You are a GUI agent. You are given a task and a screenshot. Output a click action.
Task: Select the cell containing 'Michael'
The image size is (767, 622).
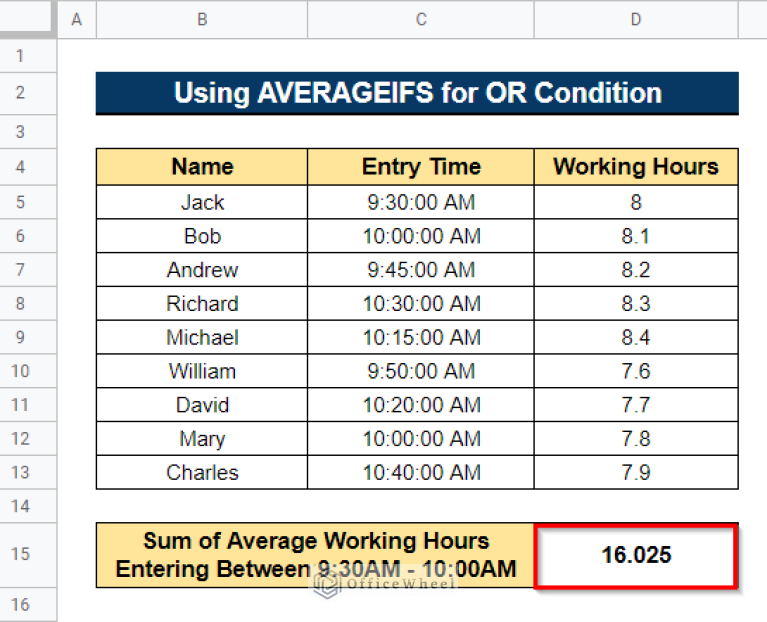[x=202, y=337]
